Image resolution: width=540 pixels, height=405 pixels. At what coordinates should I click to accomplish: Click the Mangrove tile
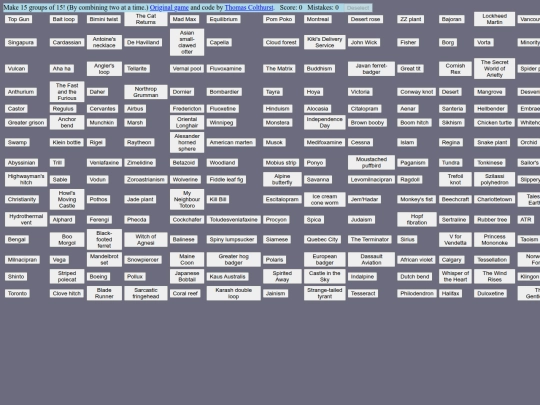[x=490, y=92]
